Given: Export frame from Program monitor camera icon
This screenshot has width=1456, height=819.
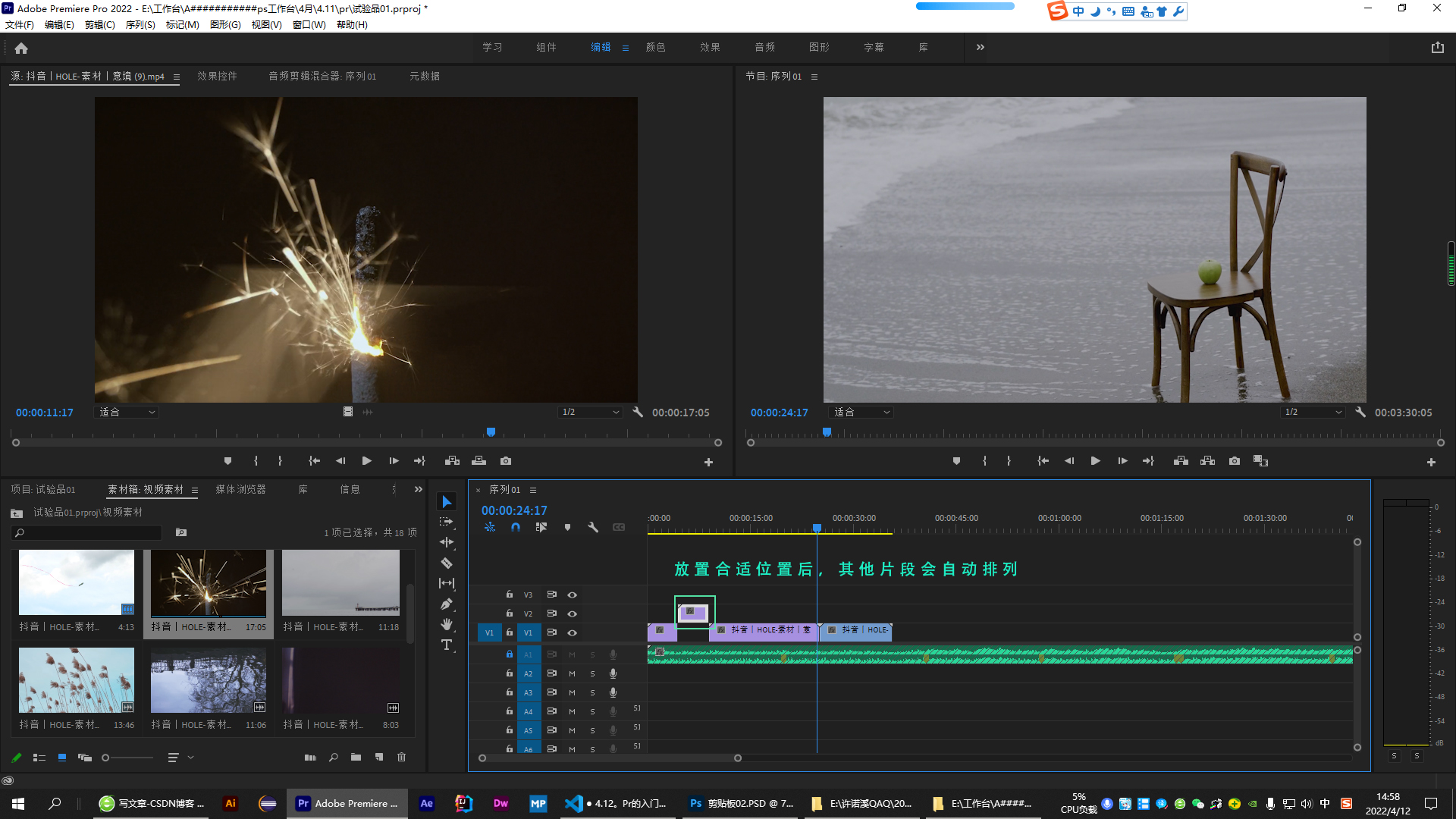Looking at the screenshot, I should 1235,460.
